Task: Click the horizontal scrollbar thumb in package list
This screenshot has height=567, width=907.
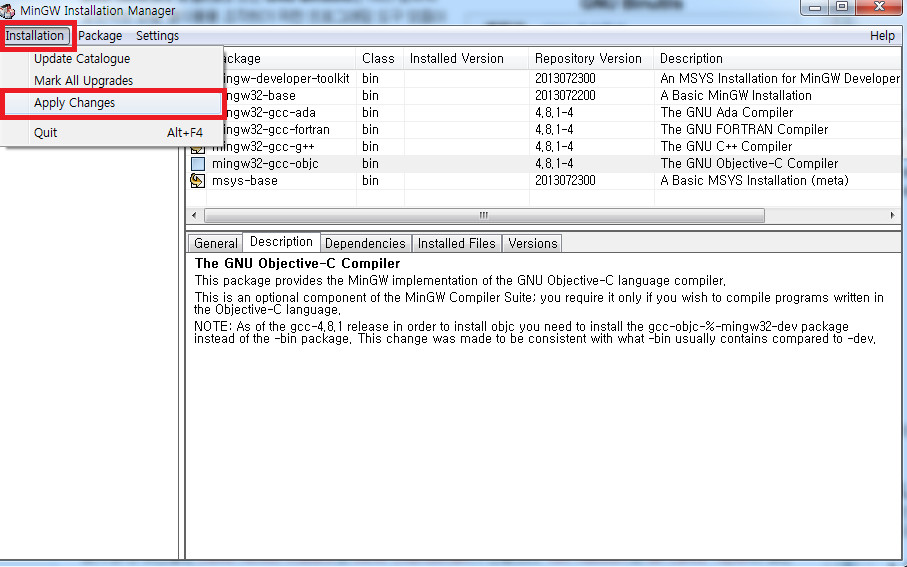Action: (x=484, y=216)
